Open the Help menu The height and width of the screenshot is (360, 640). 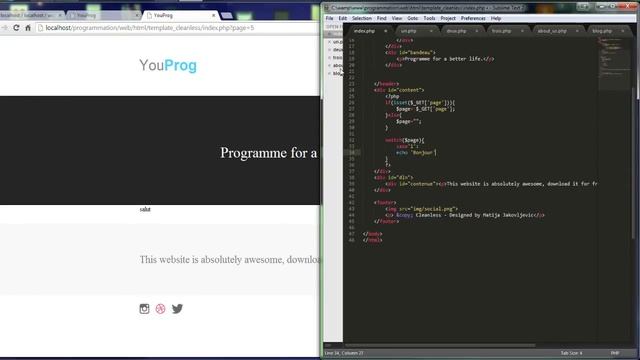496,18
